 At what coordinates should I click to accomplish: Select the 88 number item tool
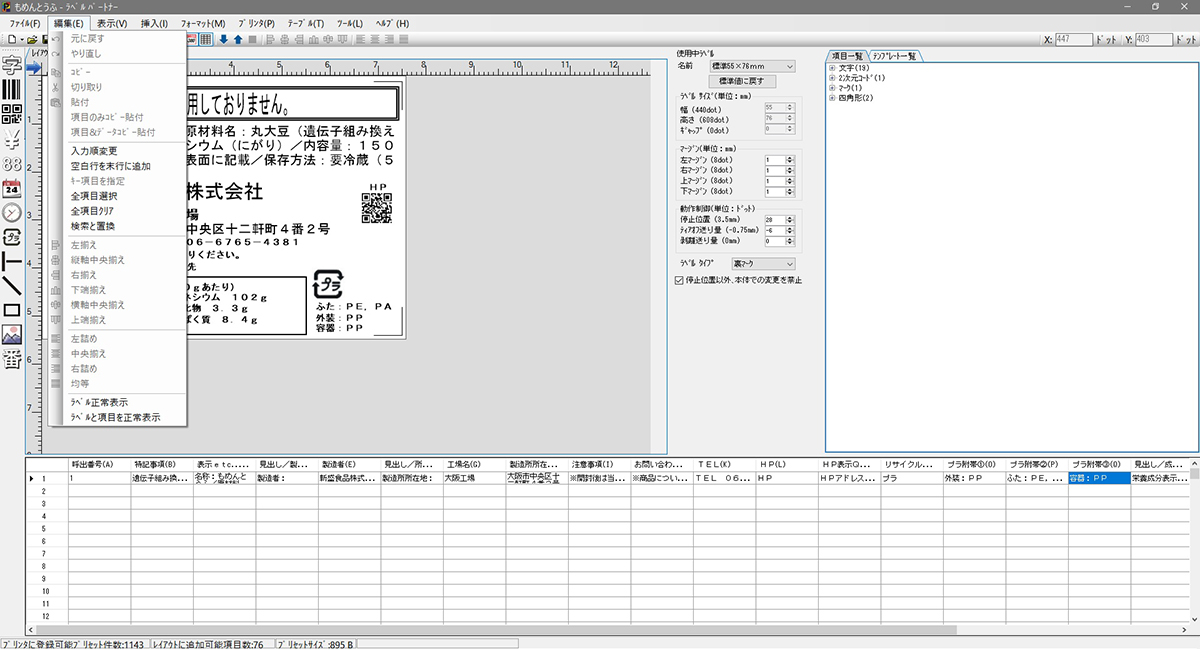click(12, 163)
